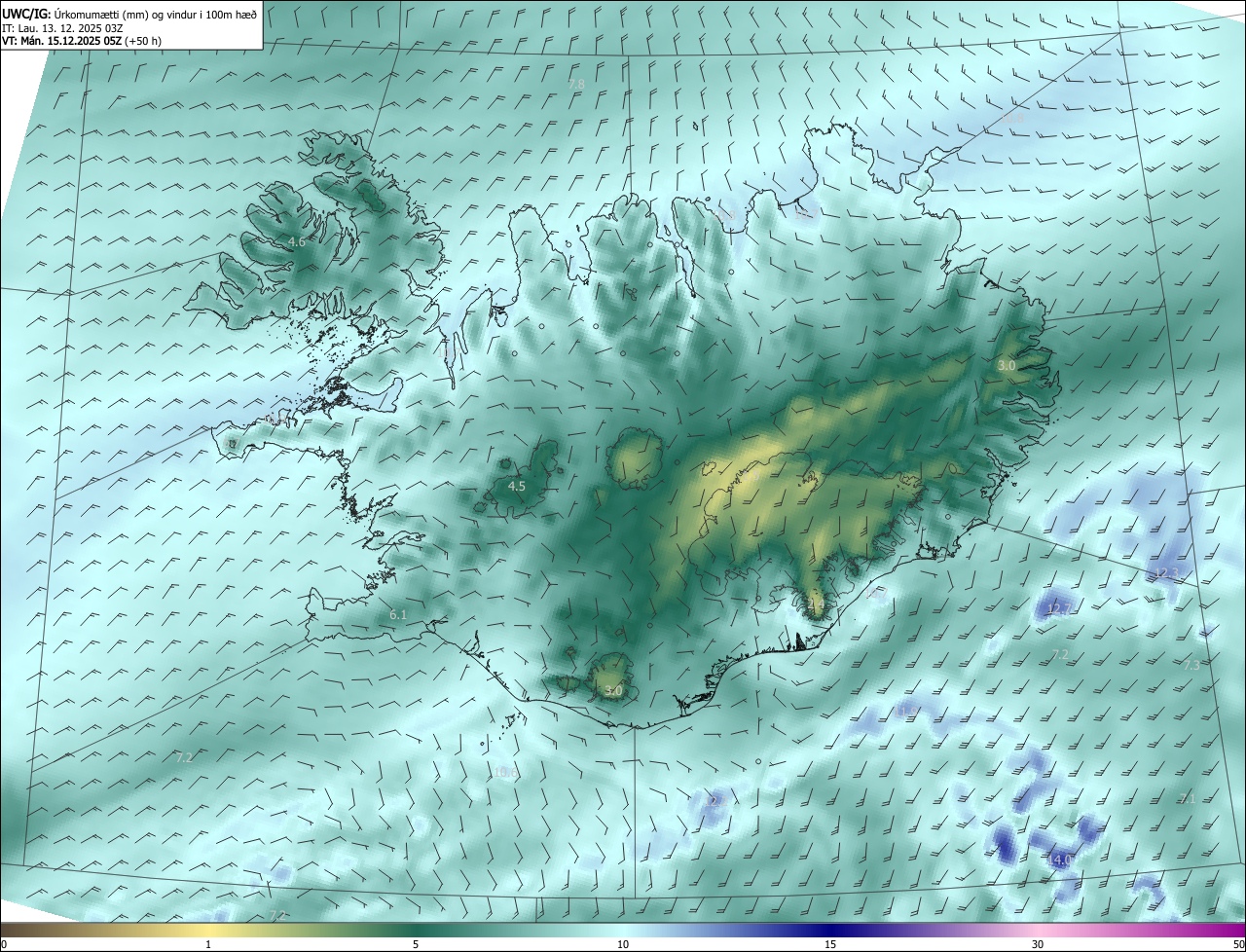The width and height of the screenshot is (1246, 952).
Task: Click the valid time line 'VT: Mán. 15.12.2025 05Z (+50 h)'
Action: pyautogui.click(x=82, y=41)
